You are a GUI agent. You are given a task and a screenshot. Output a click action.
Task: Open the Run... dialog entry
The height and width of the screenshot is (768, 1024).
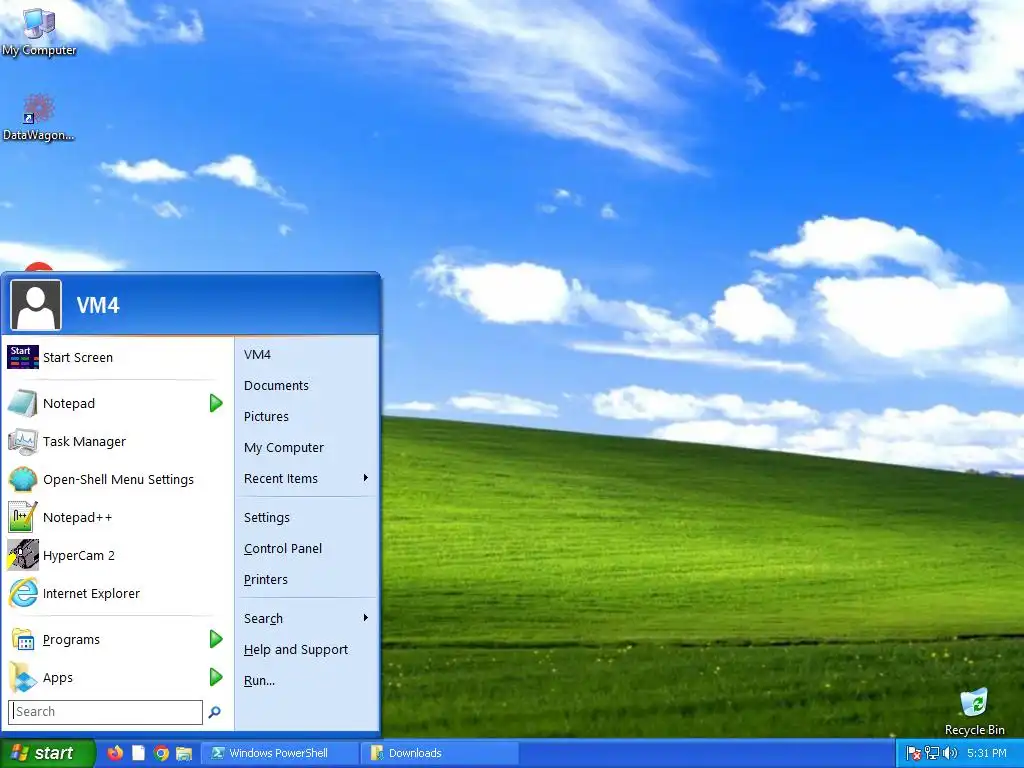(259, 680)
